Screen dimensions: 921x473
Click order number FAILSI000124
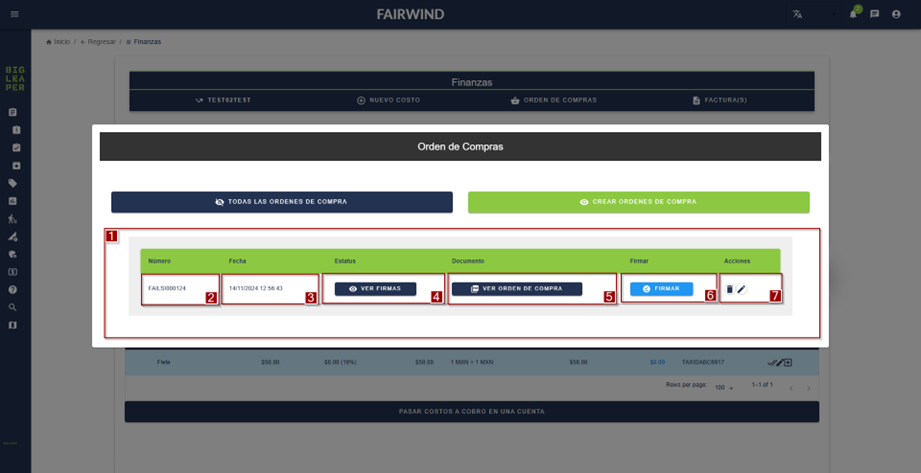(167, 289)
